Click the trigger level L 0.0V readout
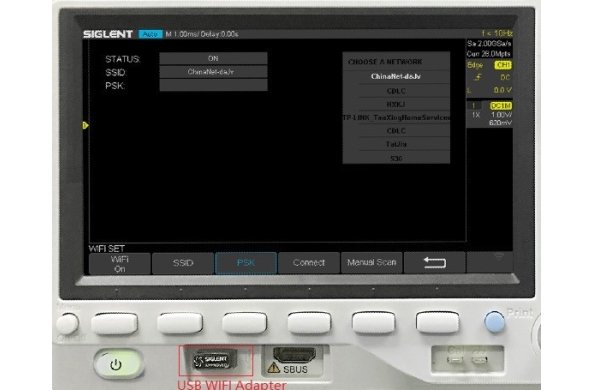Screen dimensions: 600x390 pyautogui.click(x=489, y=90)
